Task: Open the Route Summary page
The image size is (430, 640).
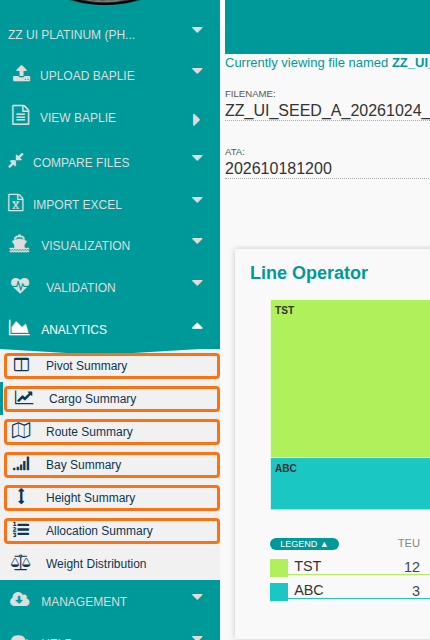Action: click(x=112, y=432)
